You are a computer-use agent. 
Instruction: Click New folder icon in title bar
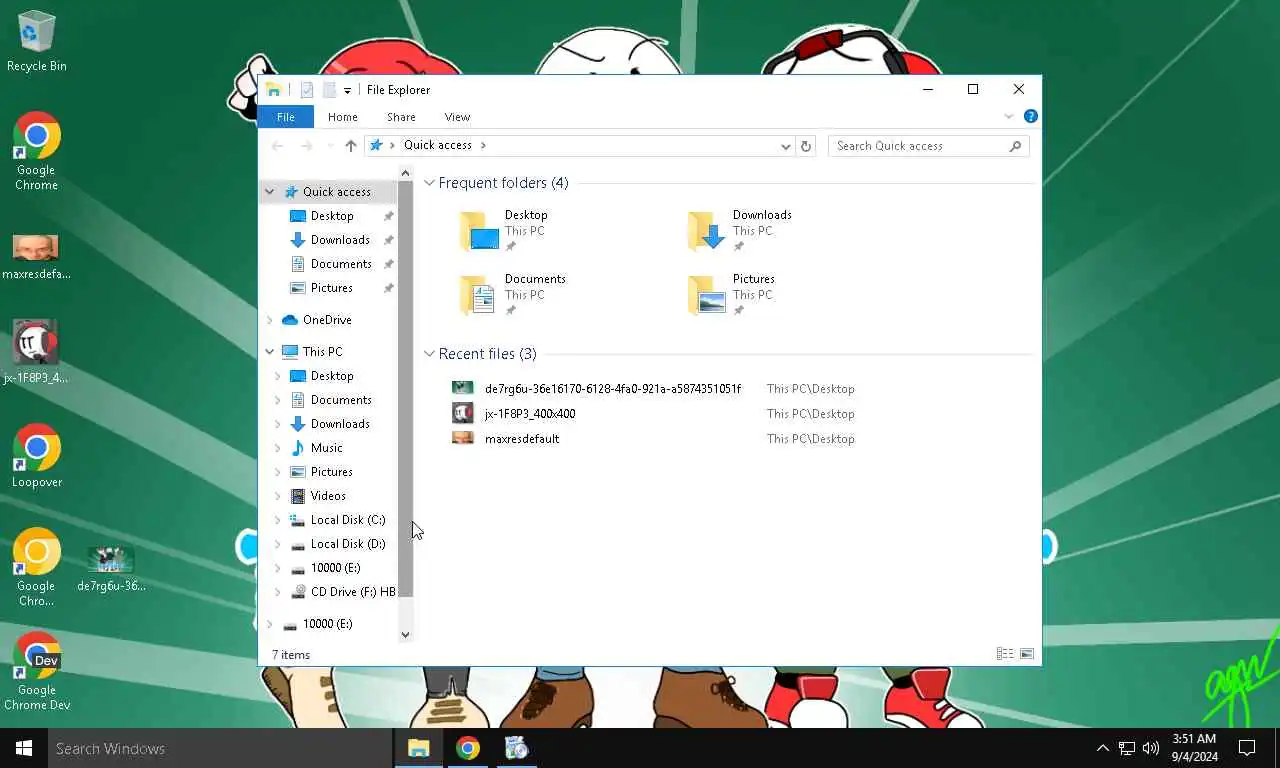pos(329,90)
